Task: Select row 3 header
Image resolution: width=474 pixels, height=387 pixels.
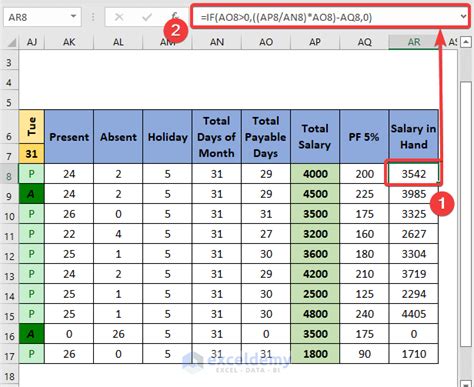Action: (9, 63)
